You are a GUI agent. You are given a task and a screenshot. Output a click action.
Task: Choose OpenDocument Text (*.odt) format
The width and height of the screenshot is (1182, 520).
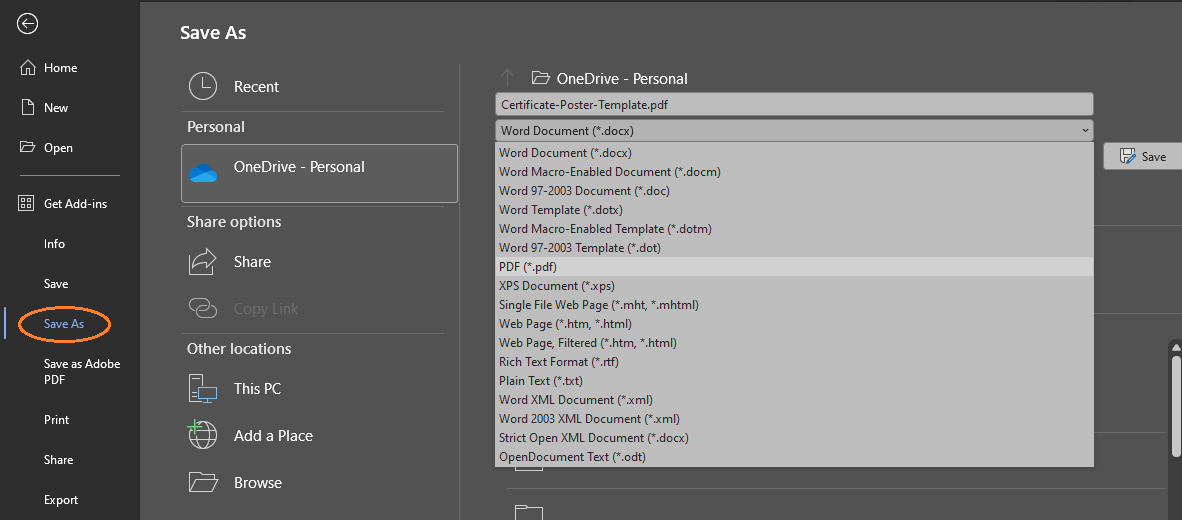point(794,457)
